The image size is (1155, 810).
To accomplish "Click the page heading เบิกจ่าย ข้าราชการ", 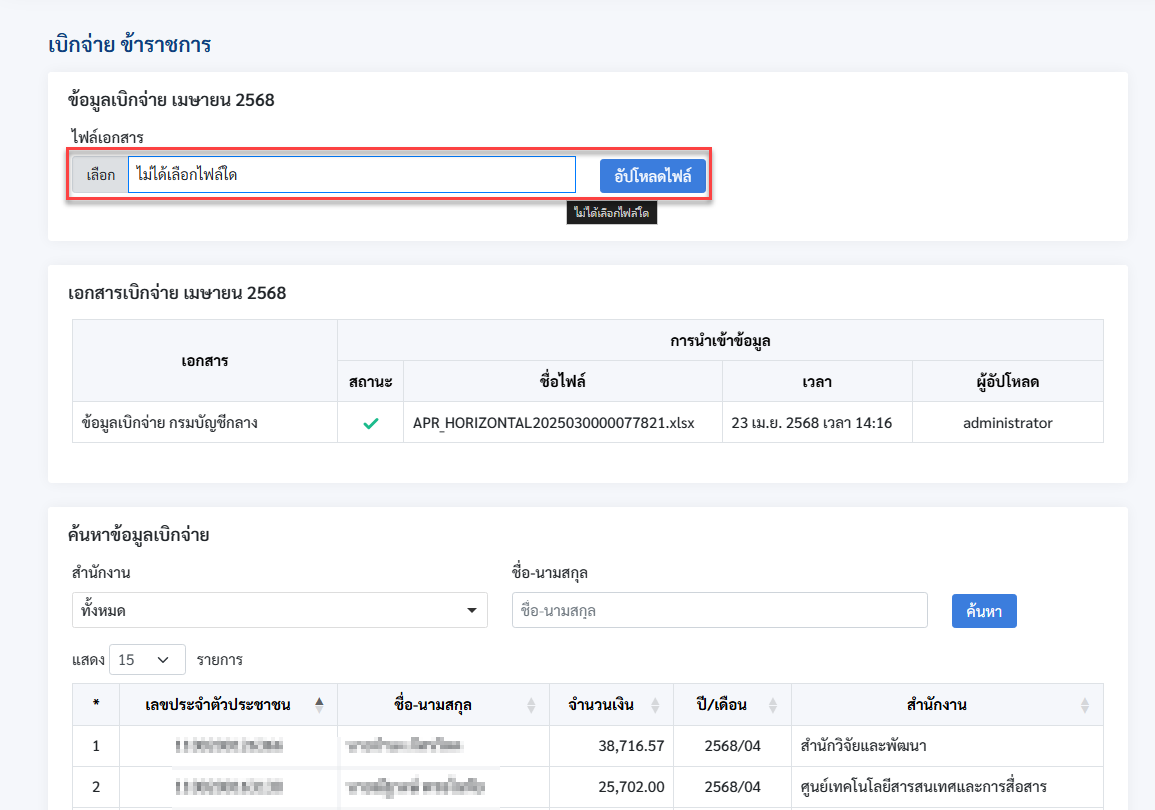I will [x=130, y=45].
